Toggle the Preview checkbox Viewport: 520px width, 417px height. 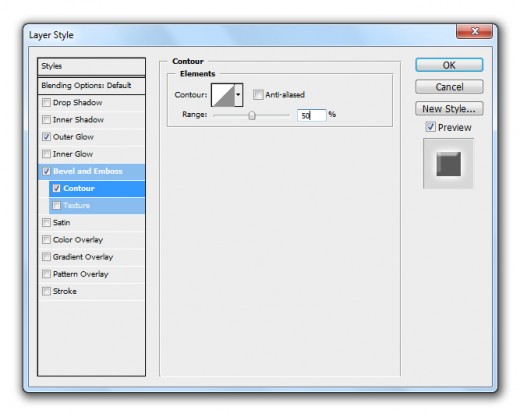430,127
